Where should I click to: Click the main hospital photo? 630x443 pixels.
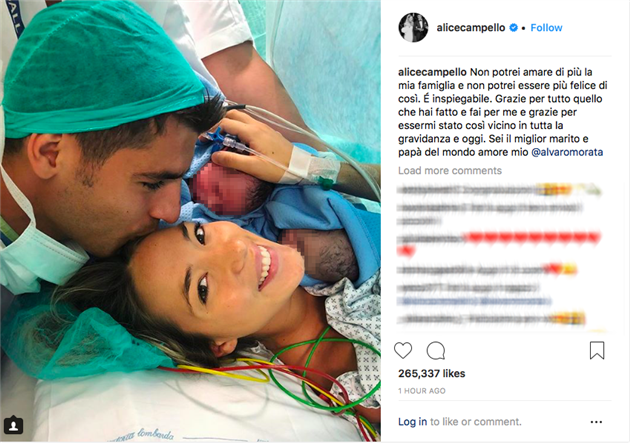click(x=190, y=221)
